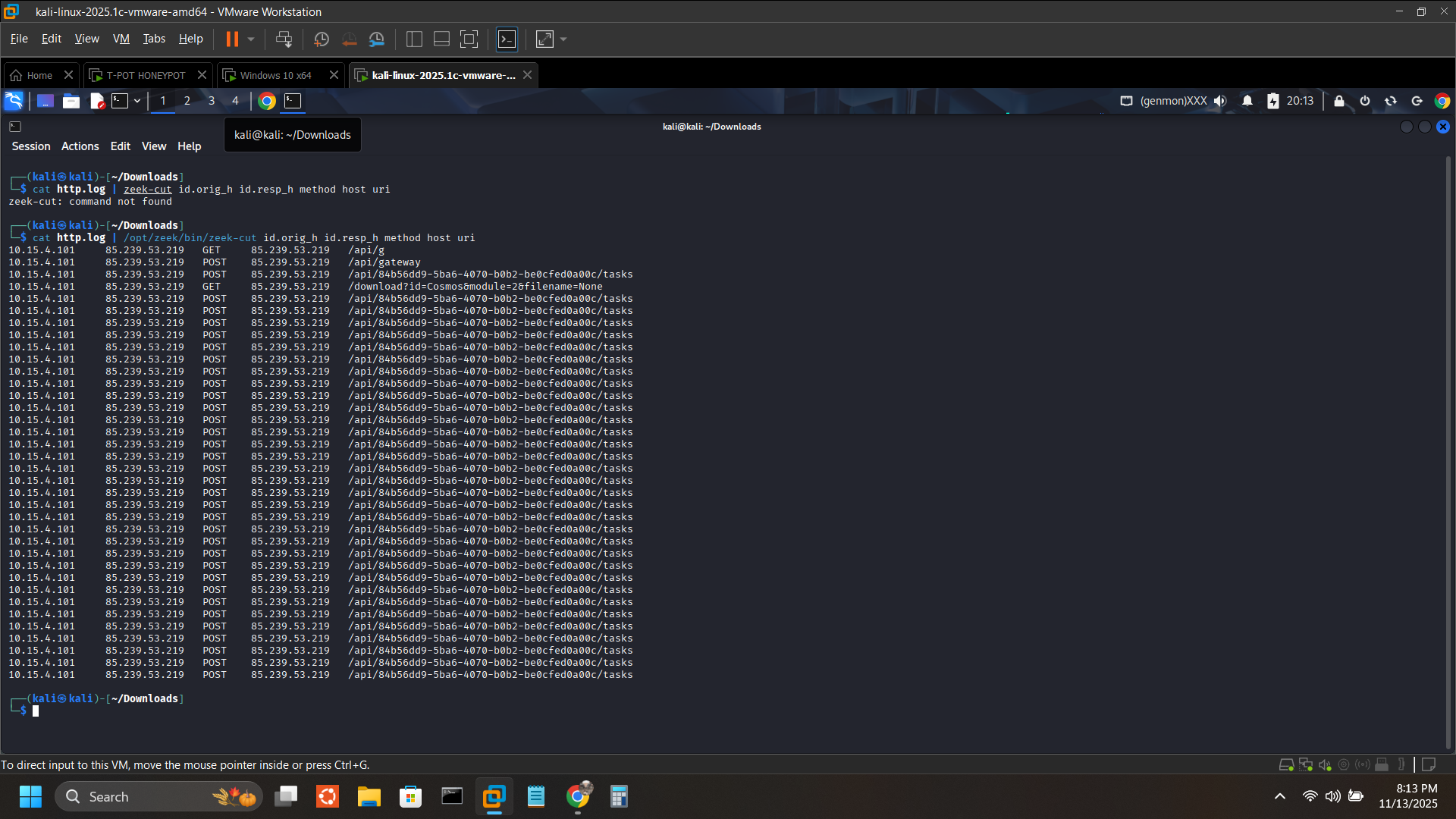Screen dimensions: 1456x819
Task: Switch to Kali workspace 4
Action: pos(235,101)
